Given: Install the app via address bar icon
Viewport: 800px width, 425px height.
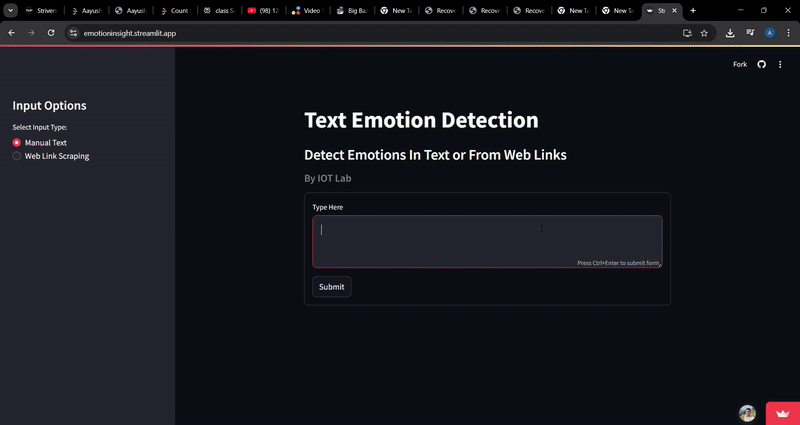Looking at the screenshot, I should (687, 33).
